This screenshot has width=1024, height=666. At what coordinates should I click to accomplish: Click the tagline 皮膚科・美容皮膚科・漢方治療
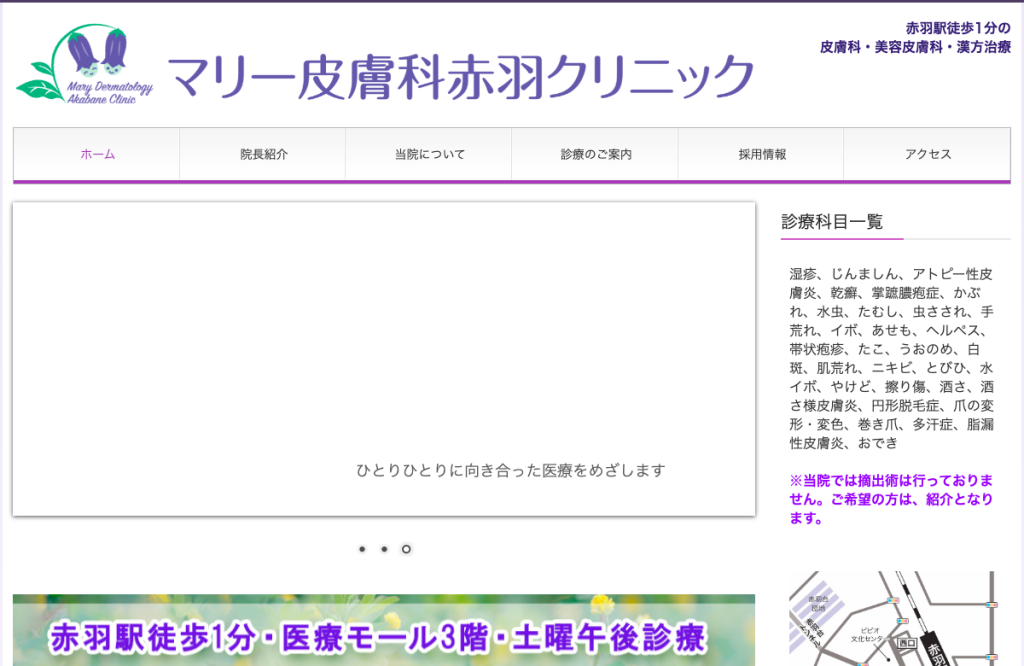tap(916, 47)
